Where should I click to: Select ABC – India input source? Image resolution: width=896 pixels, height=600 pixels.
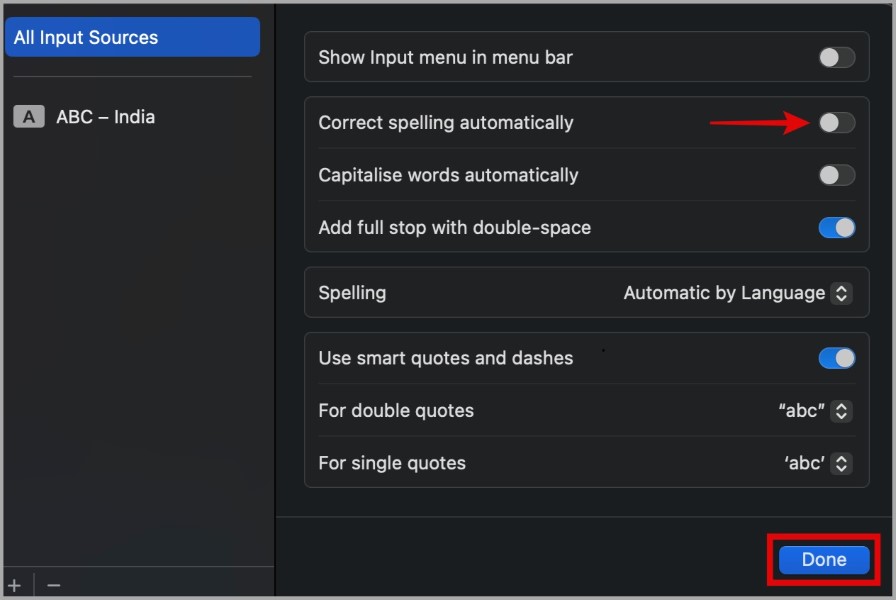(x=105, y=117)
